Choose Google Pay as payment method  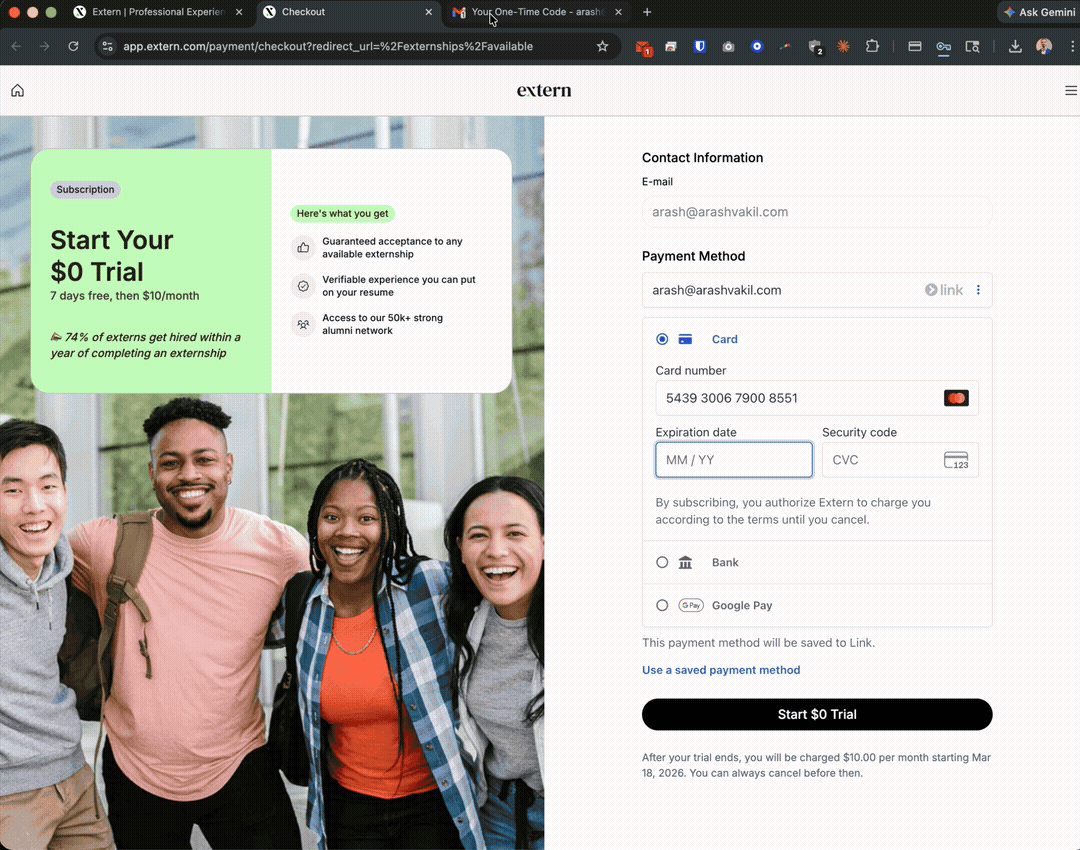click(662, 605)
